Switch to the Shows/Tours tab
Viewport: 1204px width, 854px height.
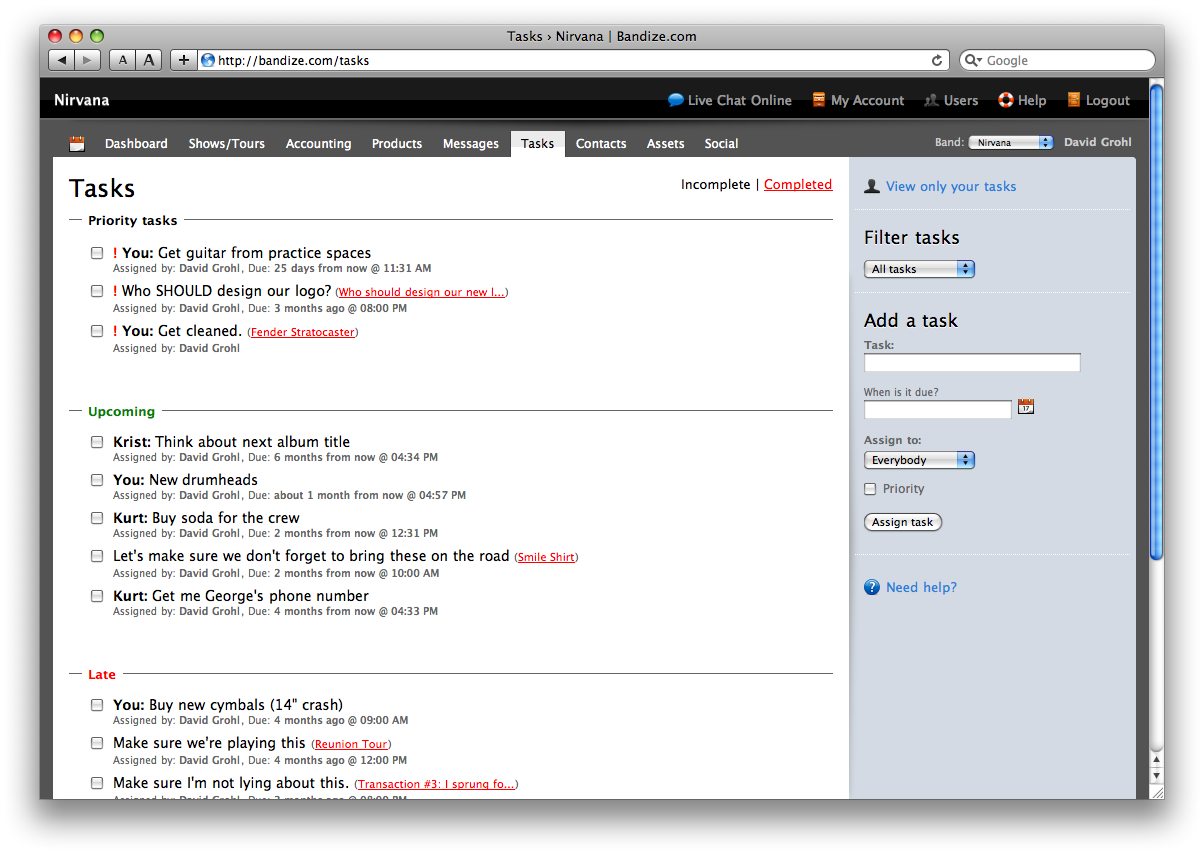227,144
